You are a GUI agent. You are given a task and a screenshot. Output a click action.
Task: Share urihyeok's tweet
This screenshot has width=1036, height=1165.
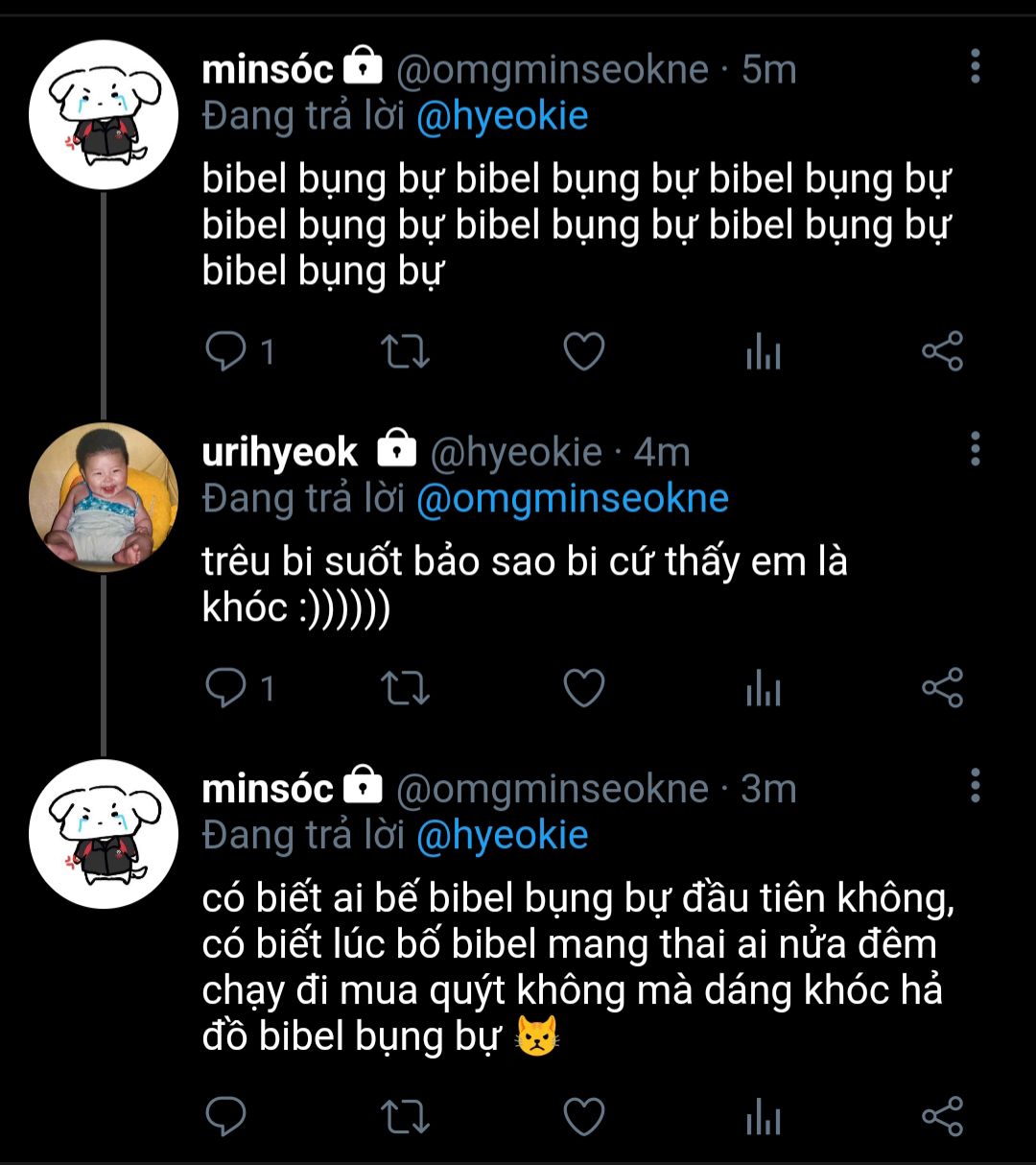click(942, 688)
